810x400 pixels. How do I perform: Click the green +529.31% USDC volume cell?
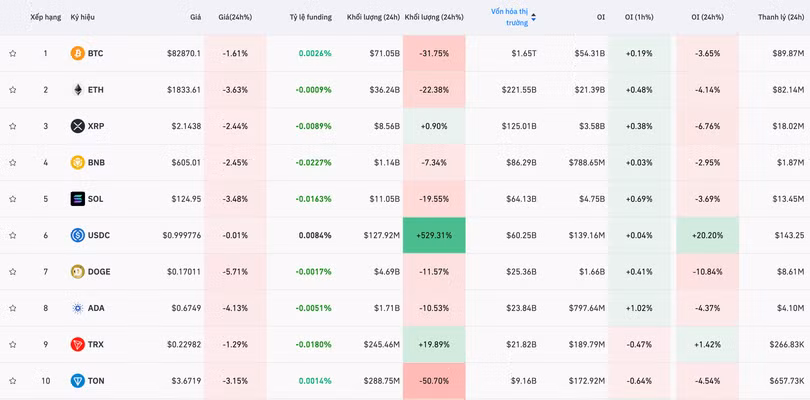pyautogui.click(x=434, y=235)
